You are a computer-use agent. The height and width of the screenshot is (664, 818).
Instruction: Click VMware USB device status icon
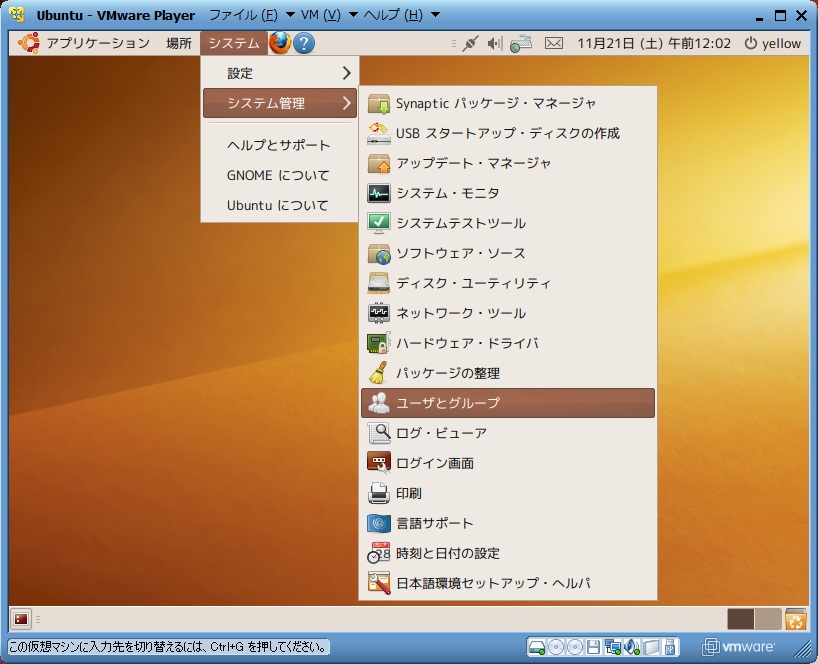(669, 647)
